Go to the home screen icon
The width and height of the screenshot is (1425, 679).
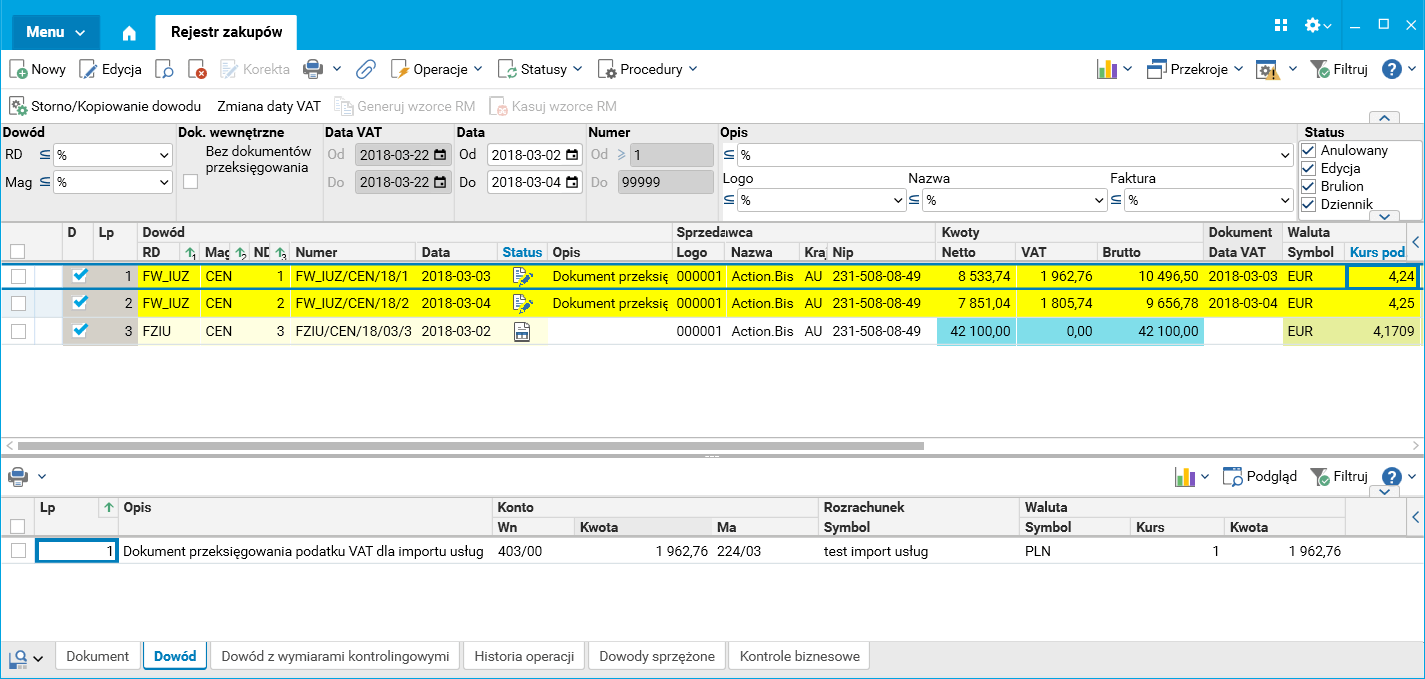(129, 33)
